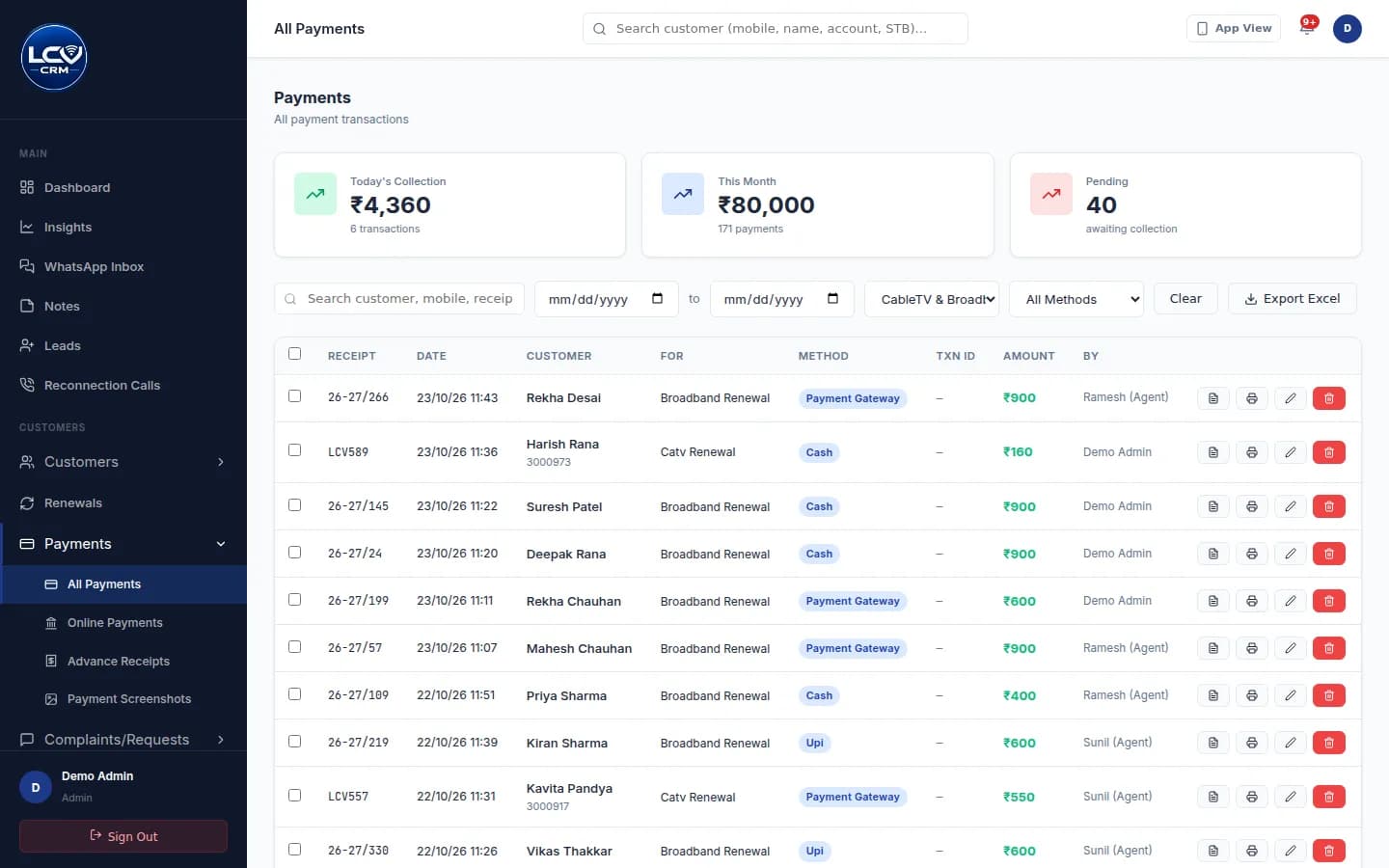Tick the checkbox for Deepak Rana row
The image size is (1389, 868).
[x=295, y=553]
